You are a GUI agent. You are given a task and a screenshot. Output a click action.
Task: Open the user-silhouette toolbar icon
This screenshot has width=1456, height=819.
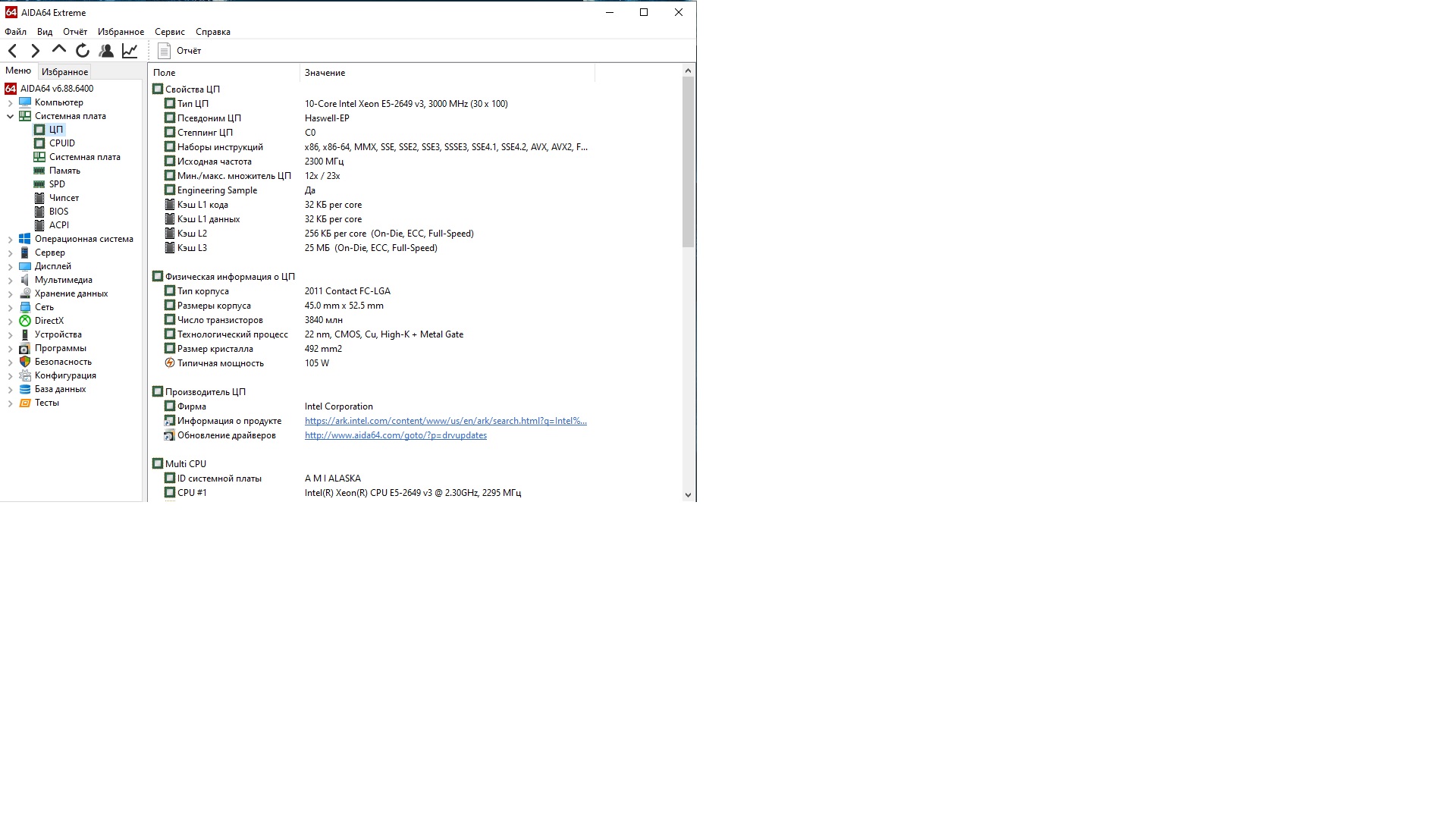(x=106, y=51)
